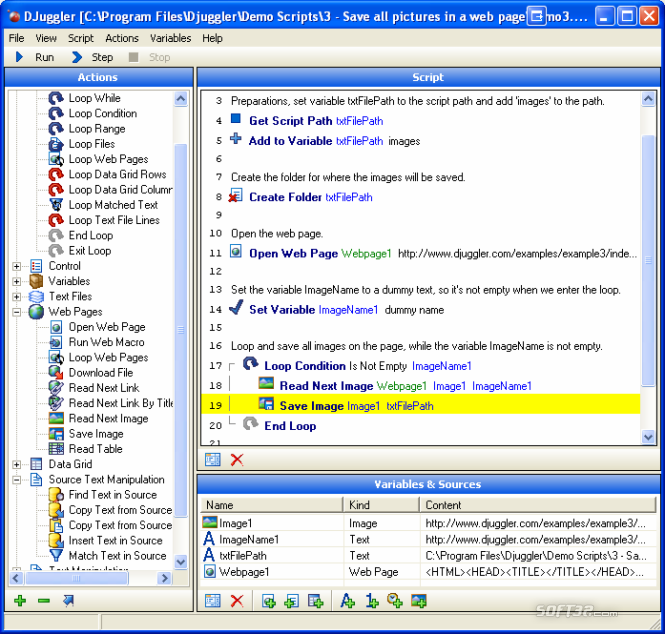Click the red X delete variable icon
Screen dimensions: 665x634
(237, 600)
